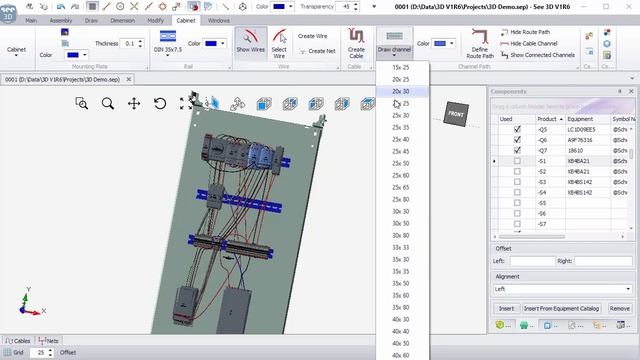
Task: Uncheck the Used checkbox for -Q7
Action: click(x=517, y=151)
